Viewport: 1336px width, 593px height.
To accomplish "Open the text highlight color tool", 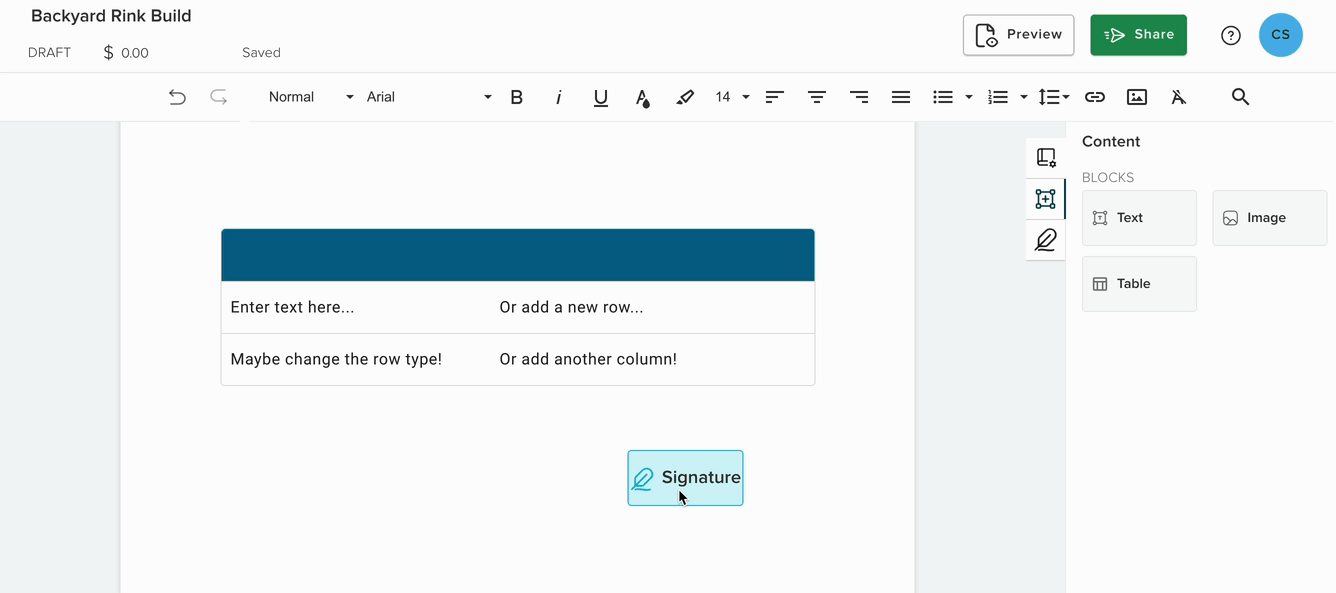I will pos(685,97).
